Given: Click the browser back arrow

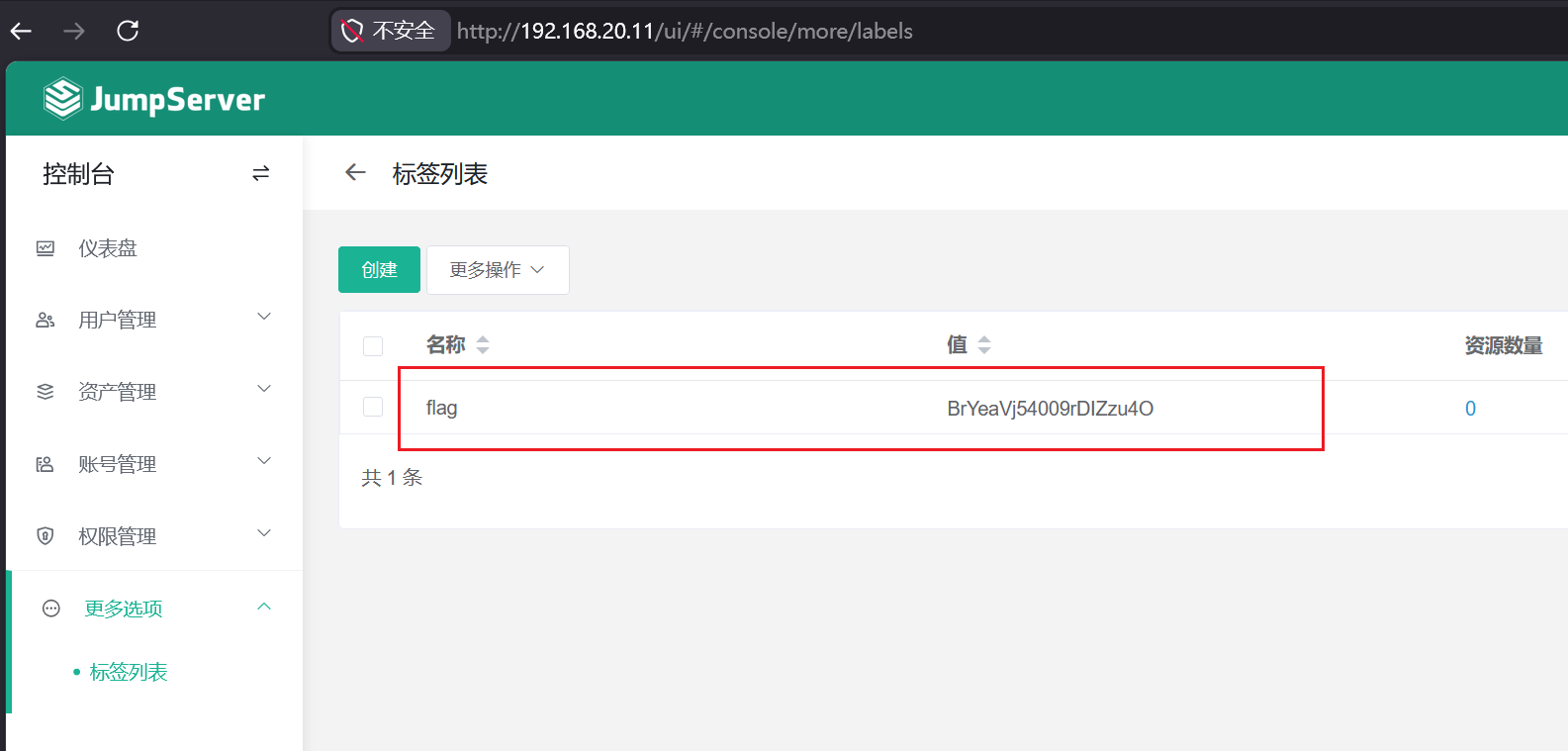Looking at the screenshot, I should 22,31.
